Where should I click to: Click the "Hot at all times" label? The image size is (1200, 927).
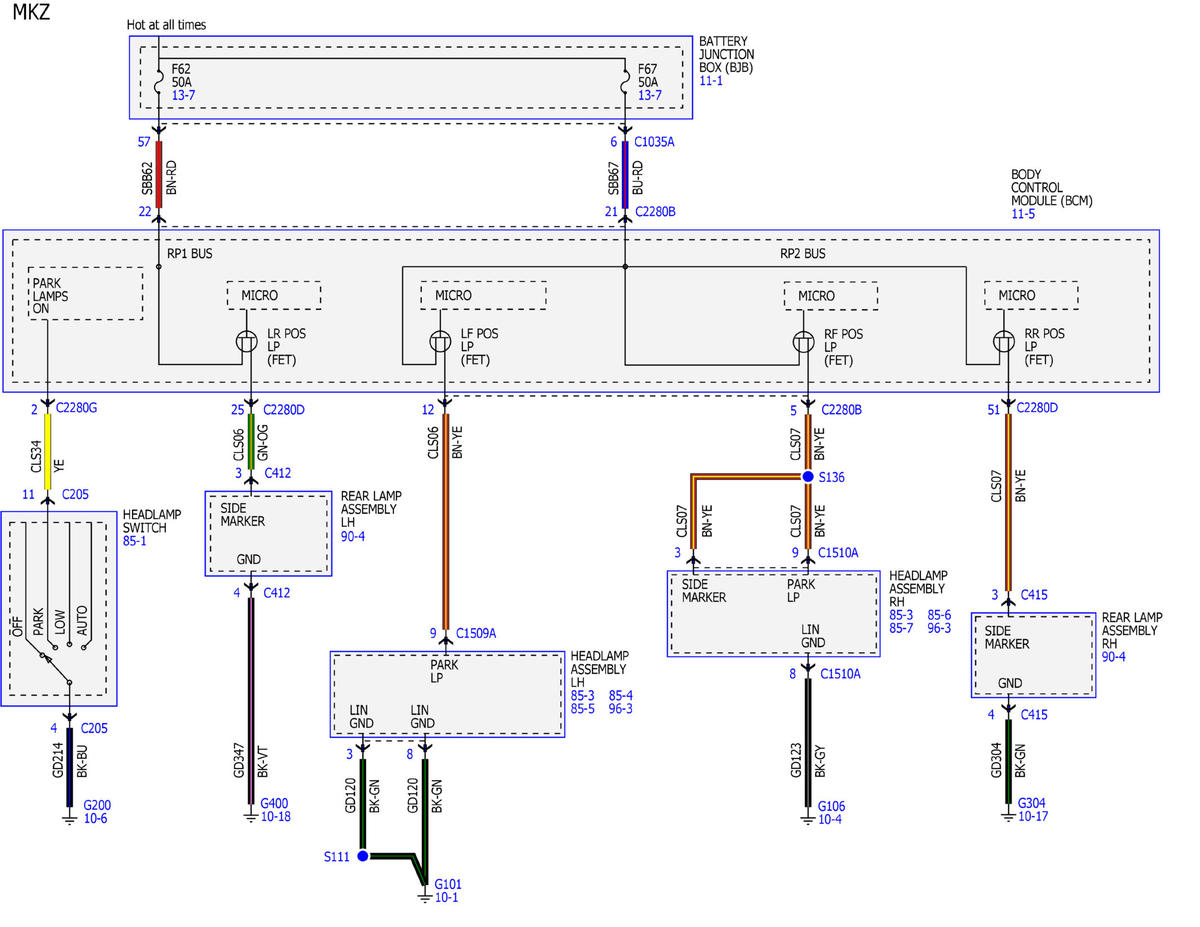167,24
